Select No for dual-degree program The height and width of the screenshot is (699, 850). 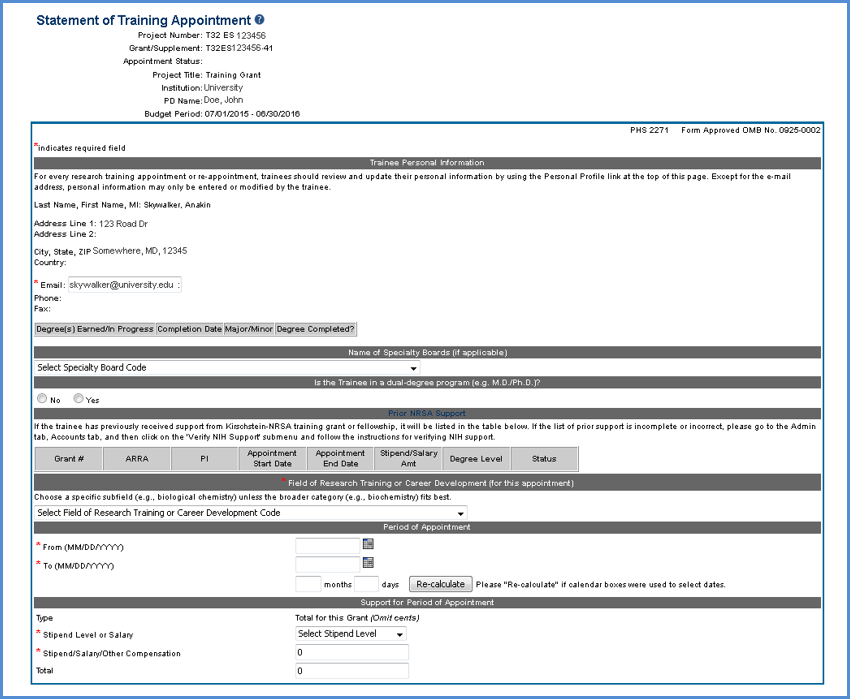(x=42, y=398)
